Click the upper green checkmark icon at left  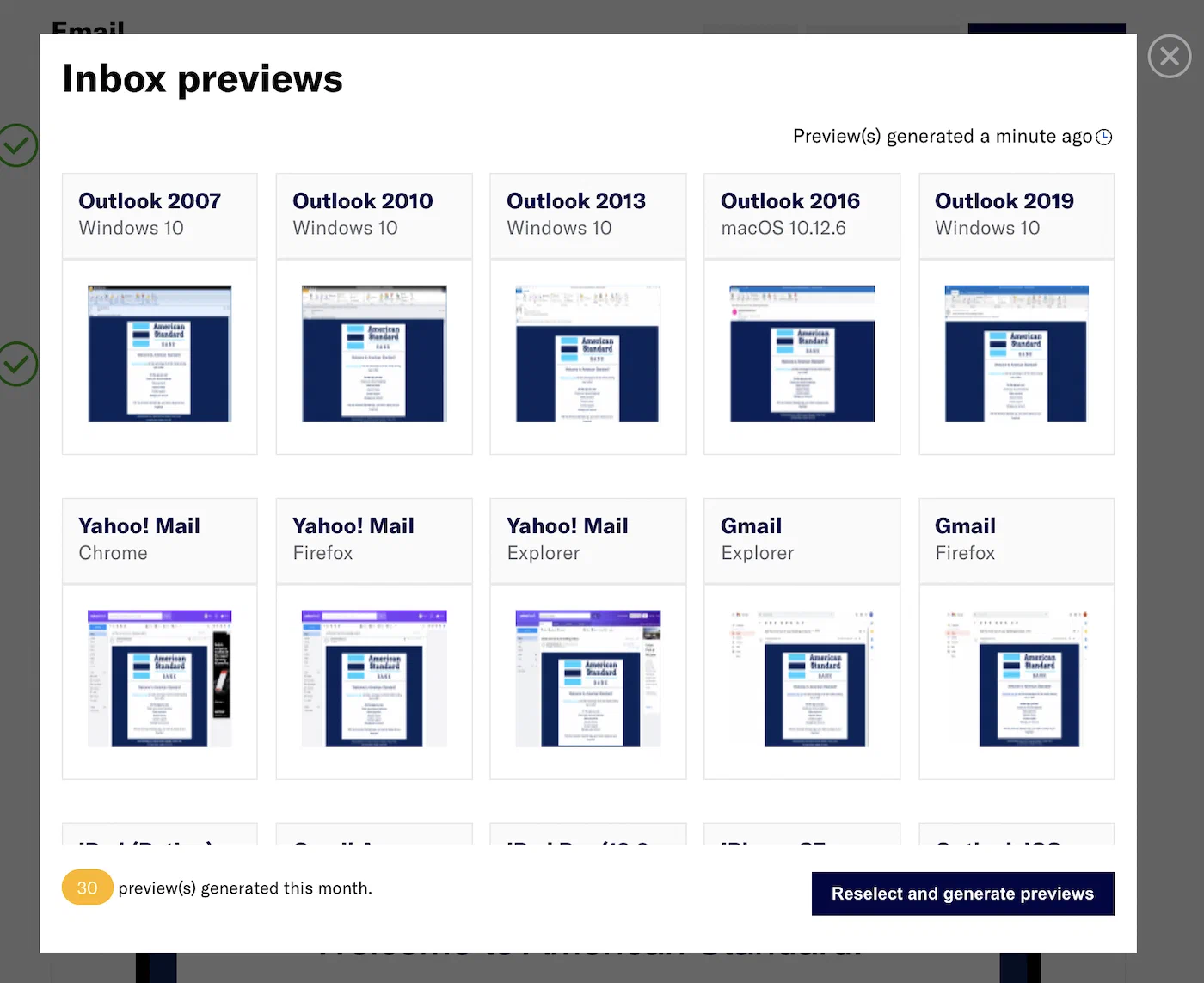(x=16, y=145)
